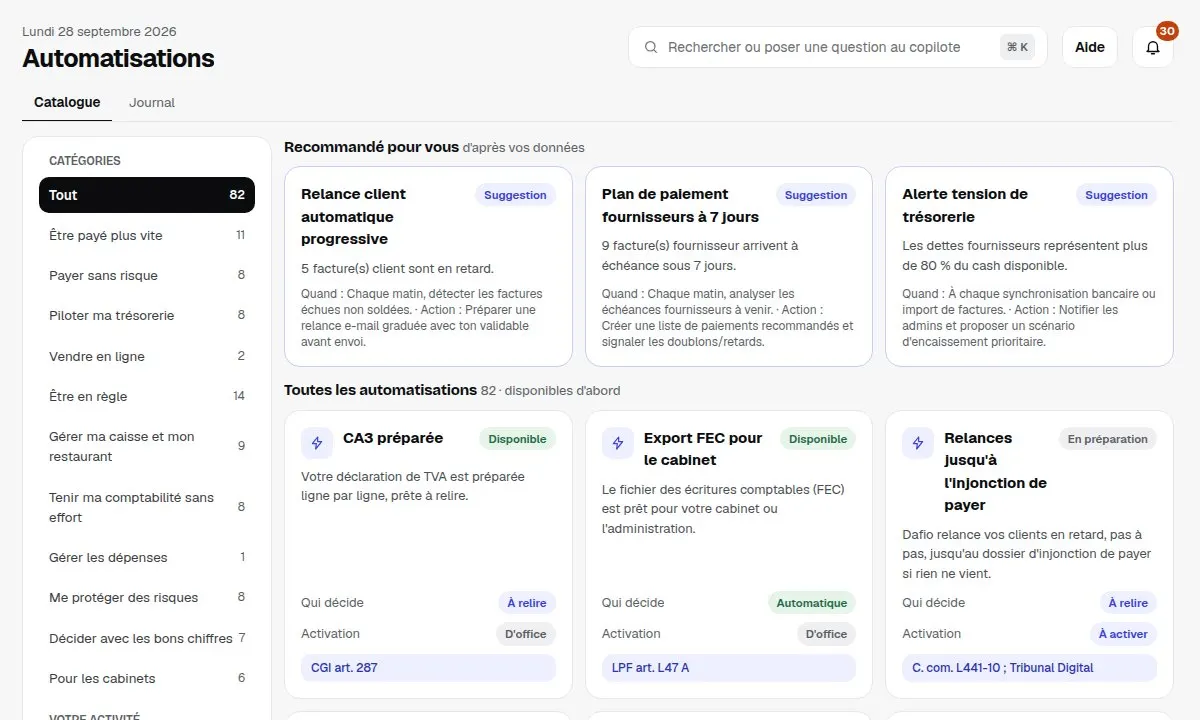Image resolution: width=1200 pixels, height=720 pixels.
Task: Click À relire badge on Relances card
Action: click(x=1128, y=603)
